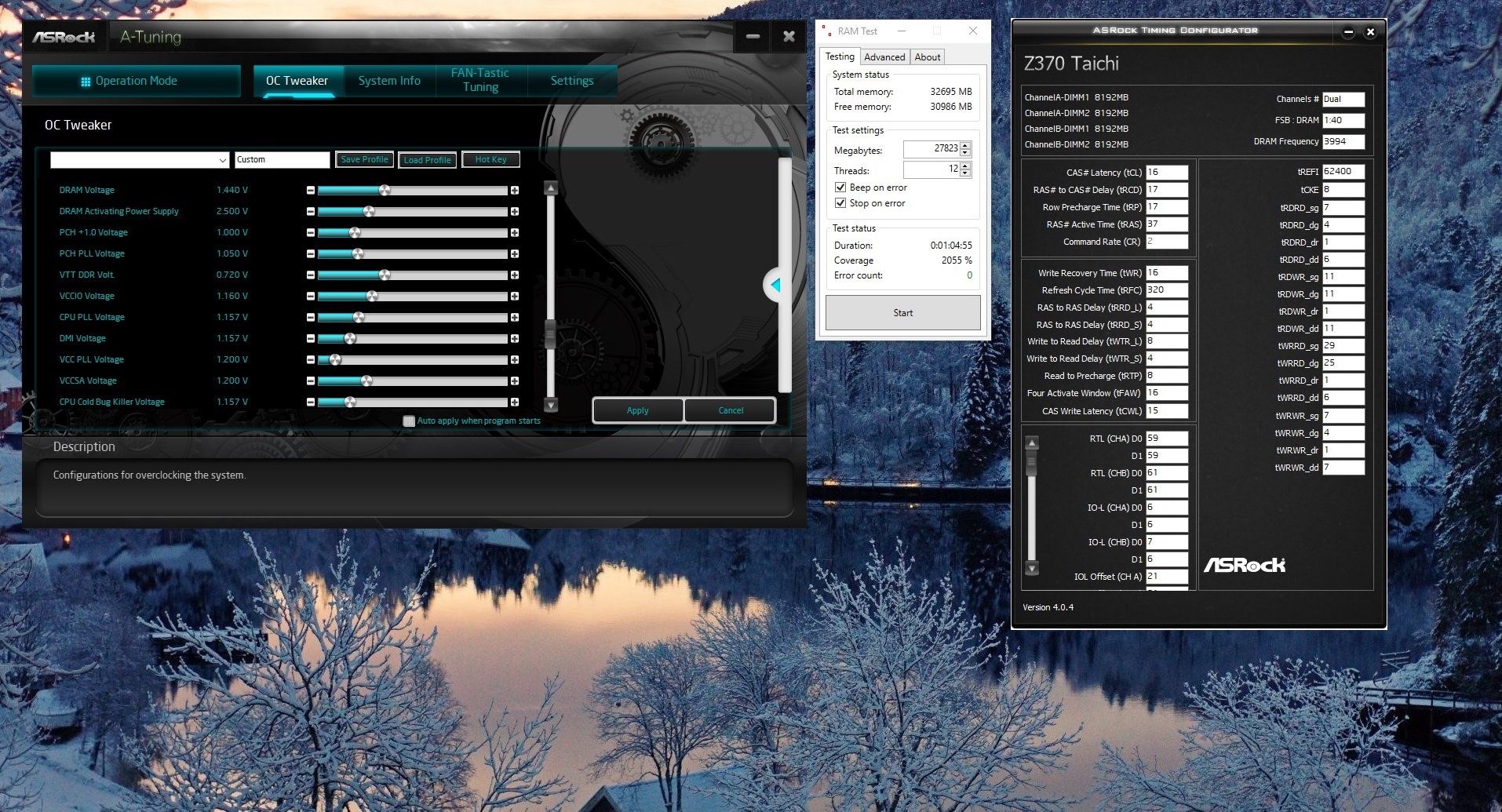Enable Auto apply when program starts
The width and height of the screenshot is (1502, 812).
click(x=409, y=421)
